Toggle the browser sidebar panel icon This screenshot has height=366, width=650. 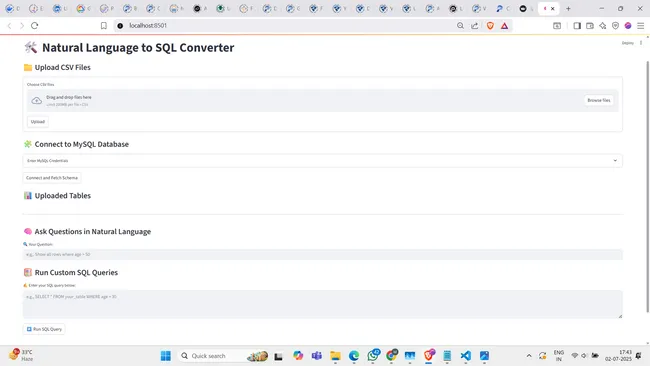pos(577,26)
